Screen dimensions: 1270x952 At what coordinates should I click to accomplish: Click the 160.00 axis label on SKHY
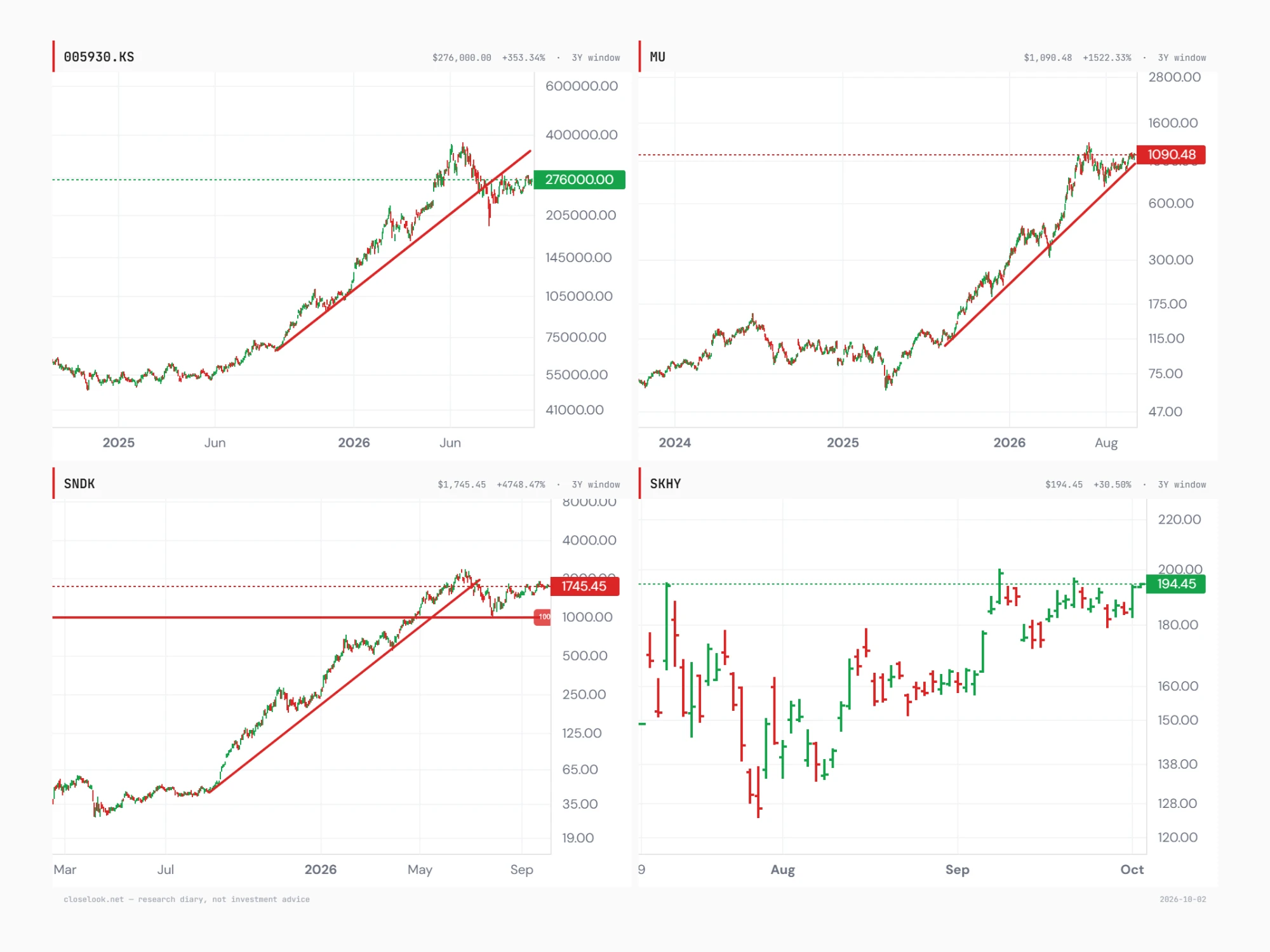point(1178,687)
